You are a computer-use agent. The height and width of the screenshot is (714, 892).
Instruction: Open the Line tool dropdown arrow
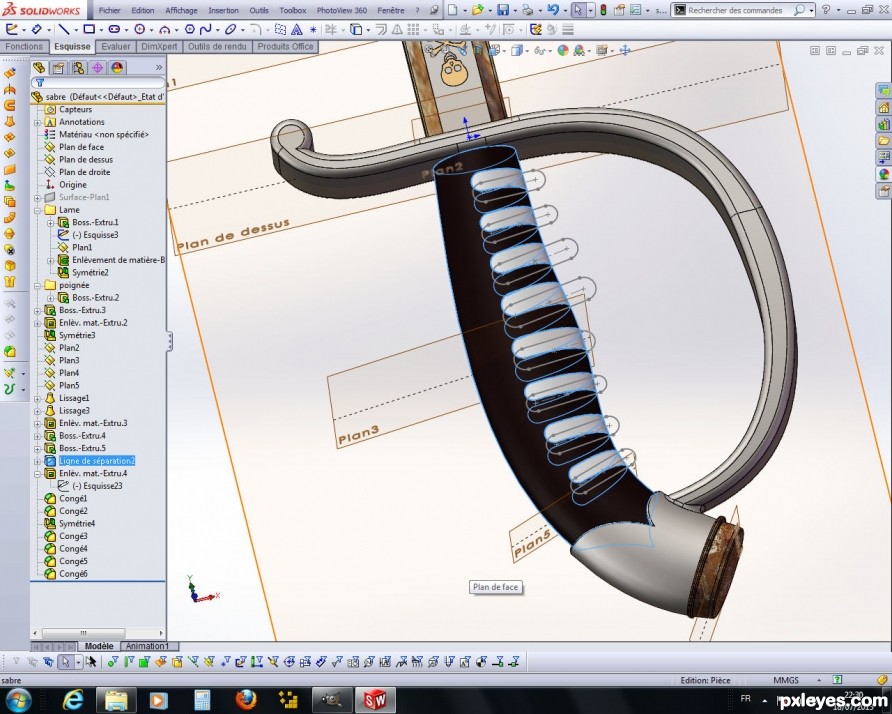click(75, 30)
